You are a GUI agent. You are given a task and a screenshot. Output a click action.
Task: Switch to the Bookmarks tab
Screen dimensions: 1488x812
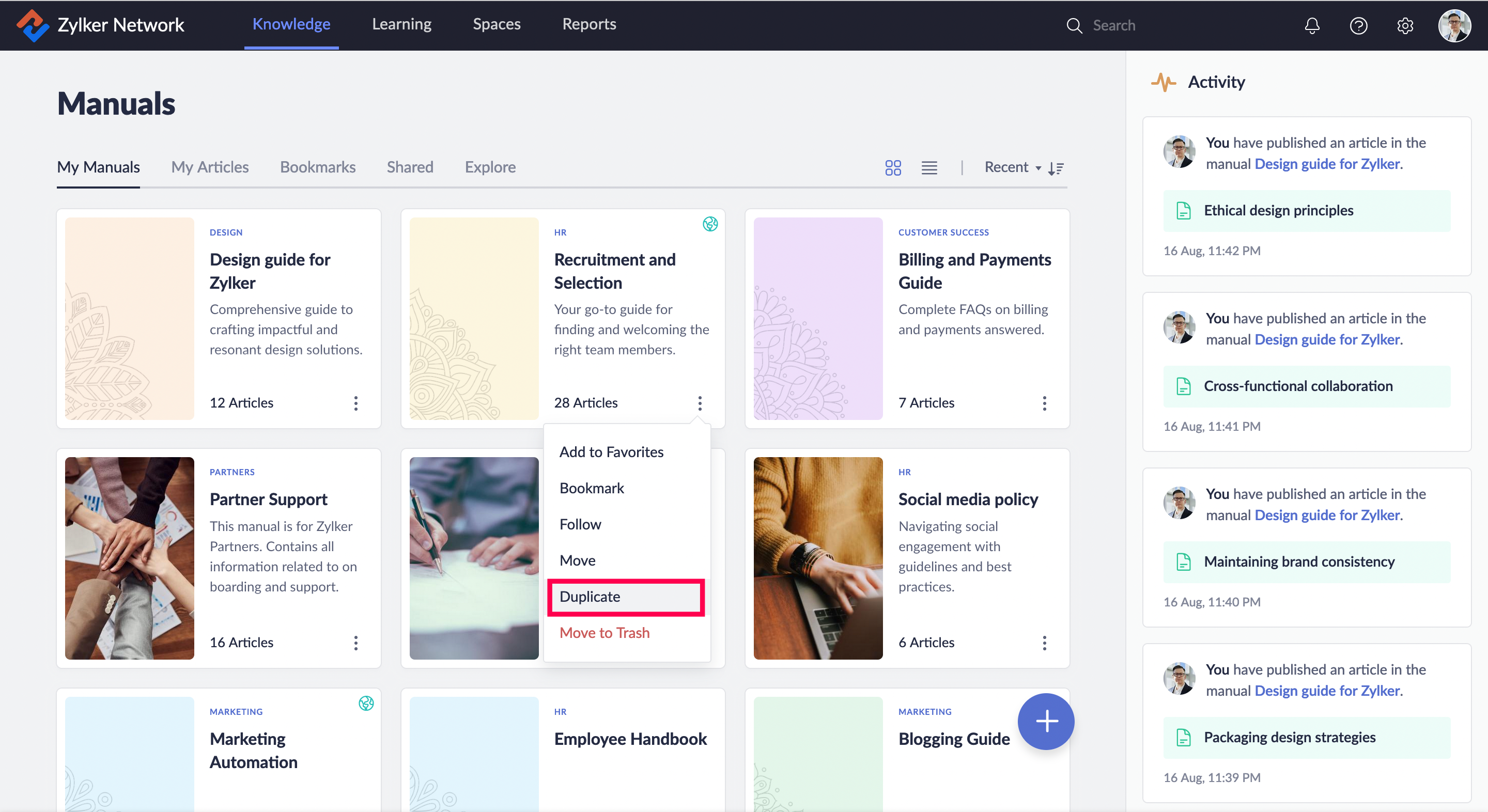[318, 167]
